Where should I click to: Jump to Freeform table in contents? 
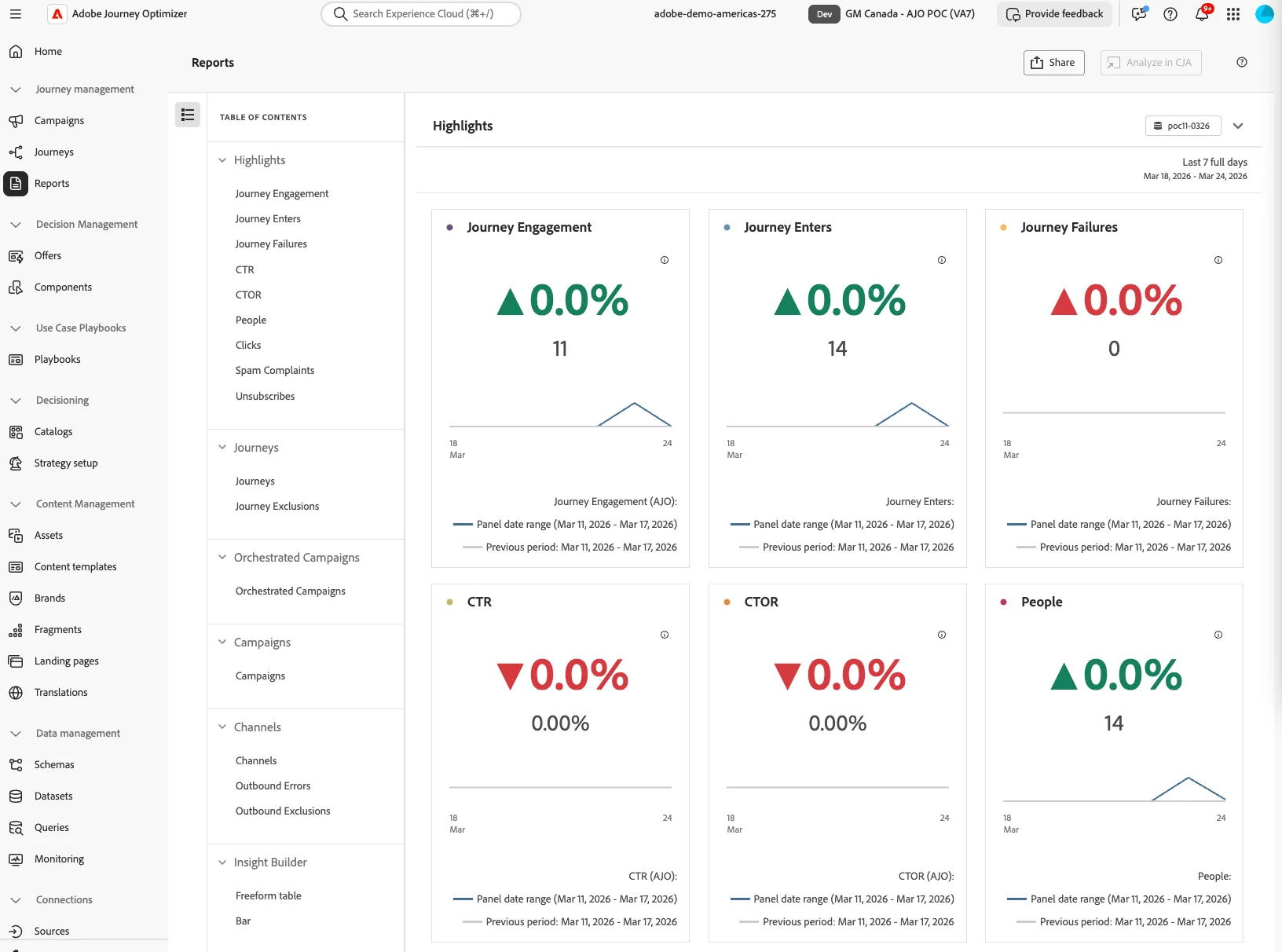268,896
